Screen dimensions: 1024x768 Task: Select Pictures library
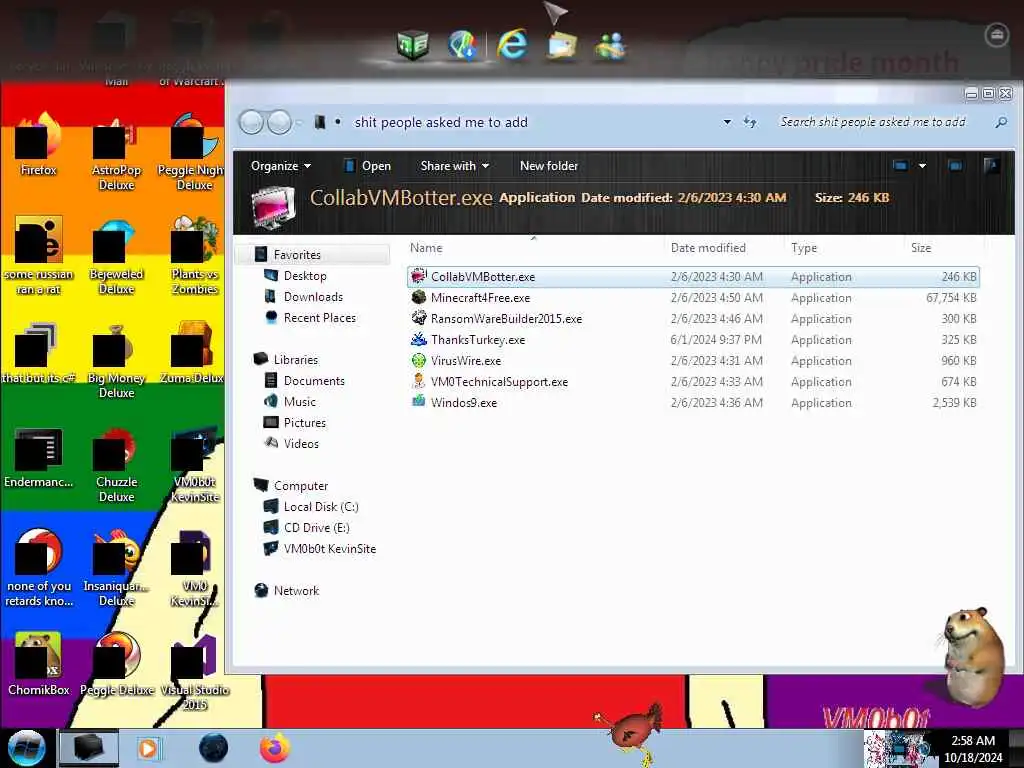[x=304, y=423]
